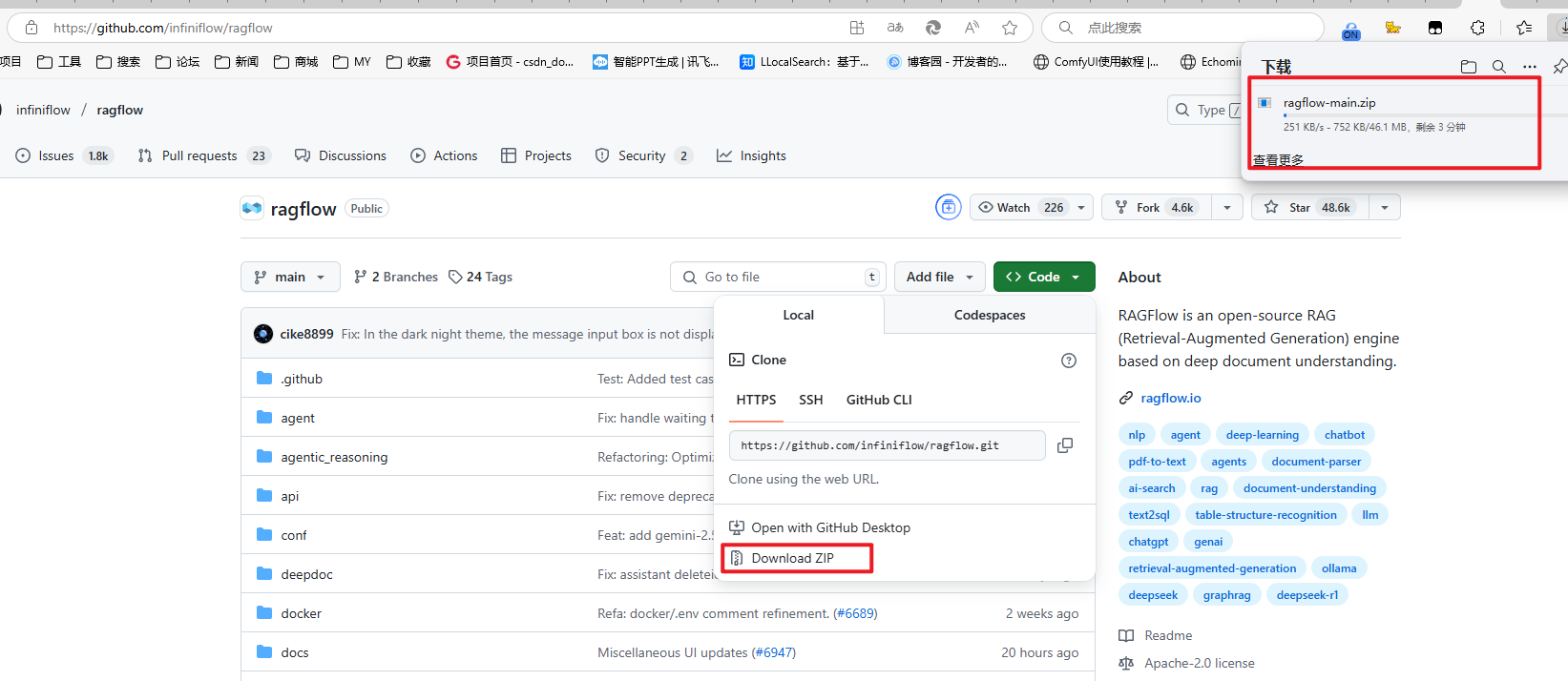Screen dimensions: 1568x681
Task: Open more options ellipsis in downloads popup
Action: 1530,67
